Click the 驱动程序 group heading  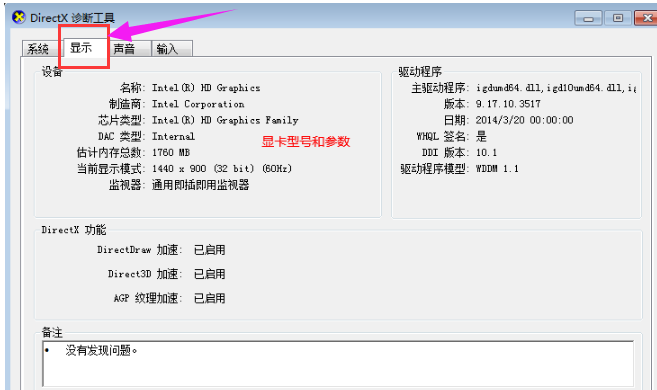click(x=420, y=72)
